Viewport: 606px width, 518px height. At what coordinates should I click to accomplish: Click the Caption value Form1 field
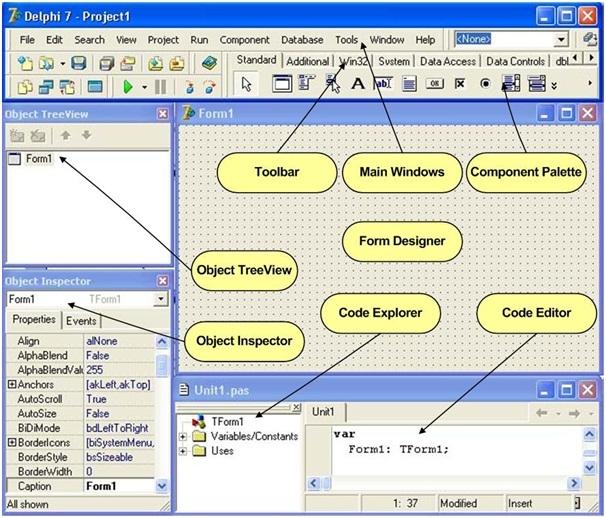pos(119,486)
